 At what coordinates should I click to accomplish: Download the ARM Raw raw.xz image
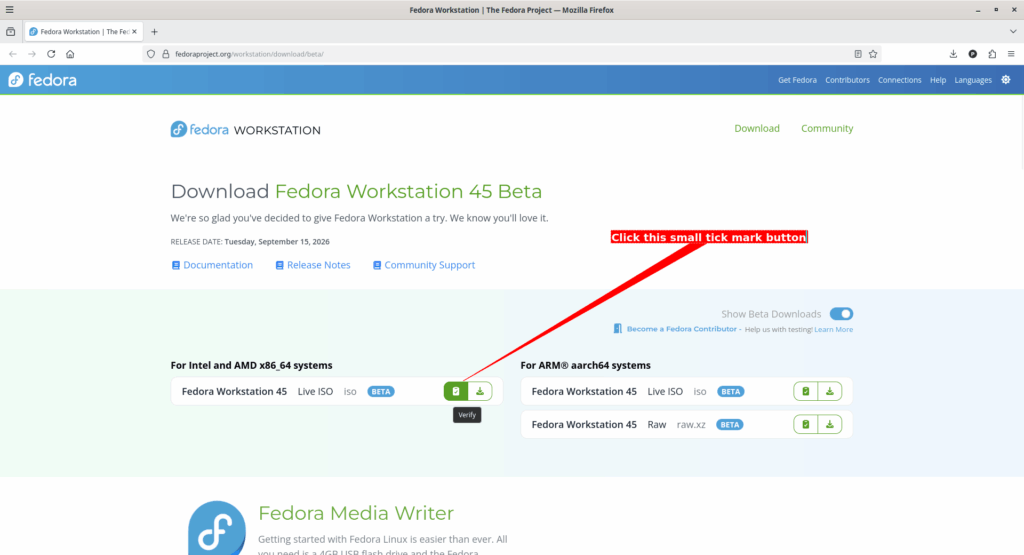pos(829,424)
